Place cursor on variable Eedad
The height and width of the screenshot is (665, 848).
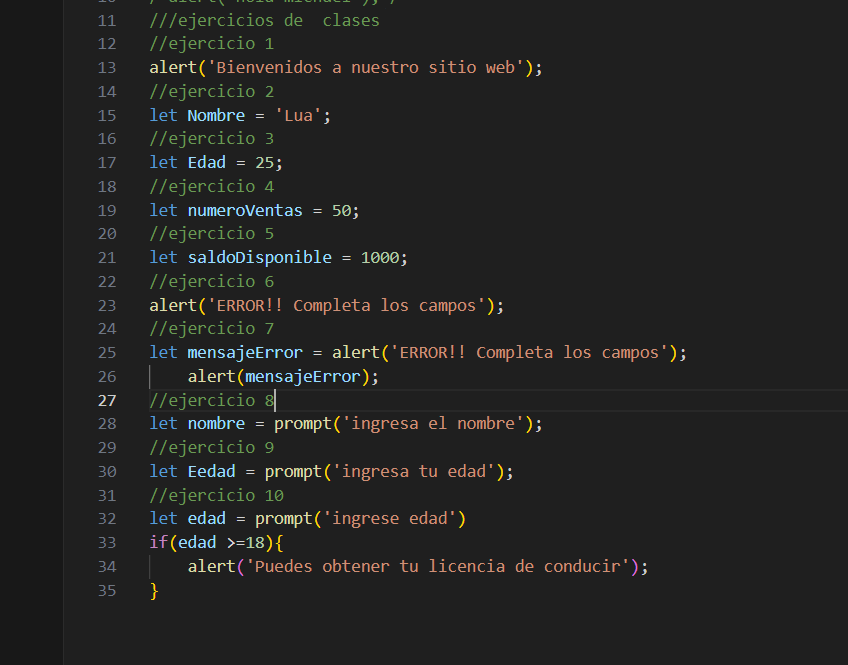pos(211,471)
